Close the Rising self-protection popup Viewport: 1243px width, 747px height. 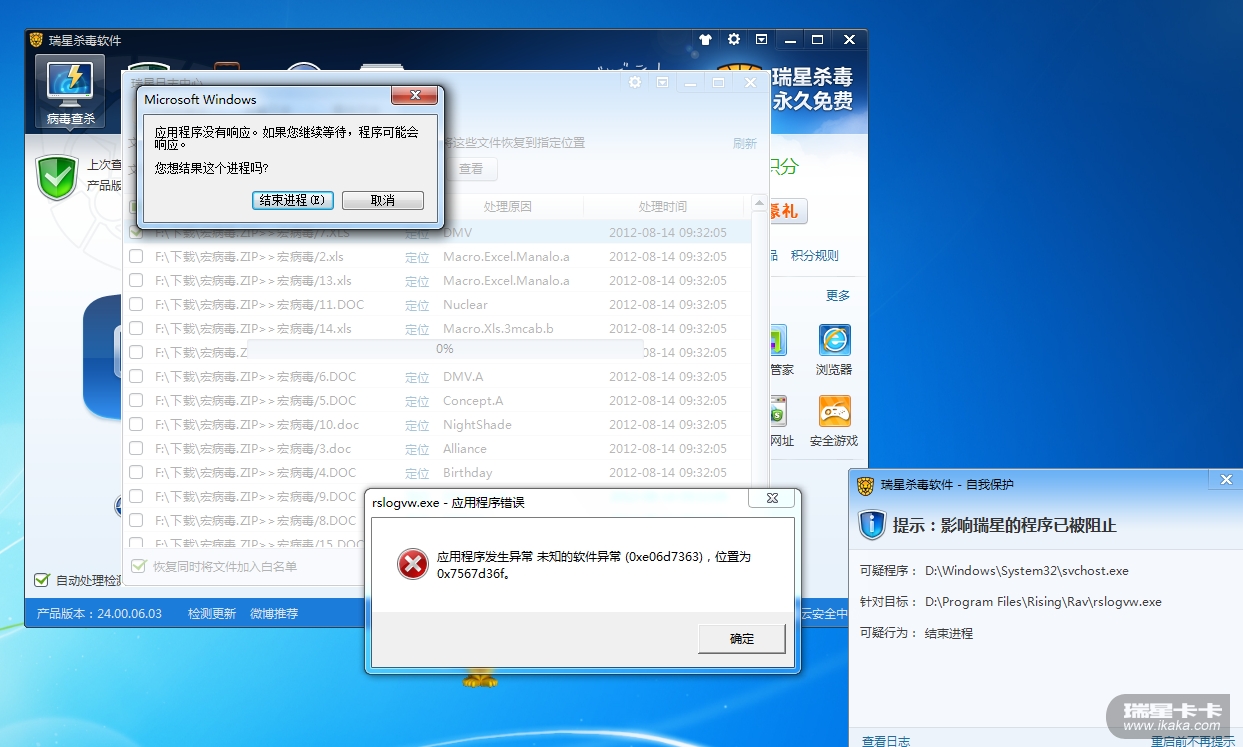[1226, 480]
